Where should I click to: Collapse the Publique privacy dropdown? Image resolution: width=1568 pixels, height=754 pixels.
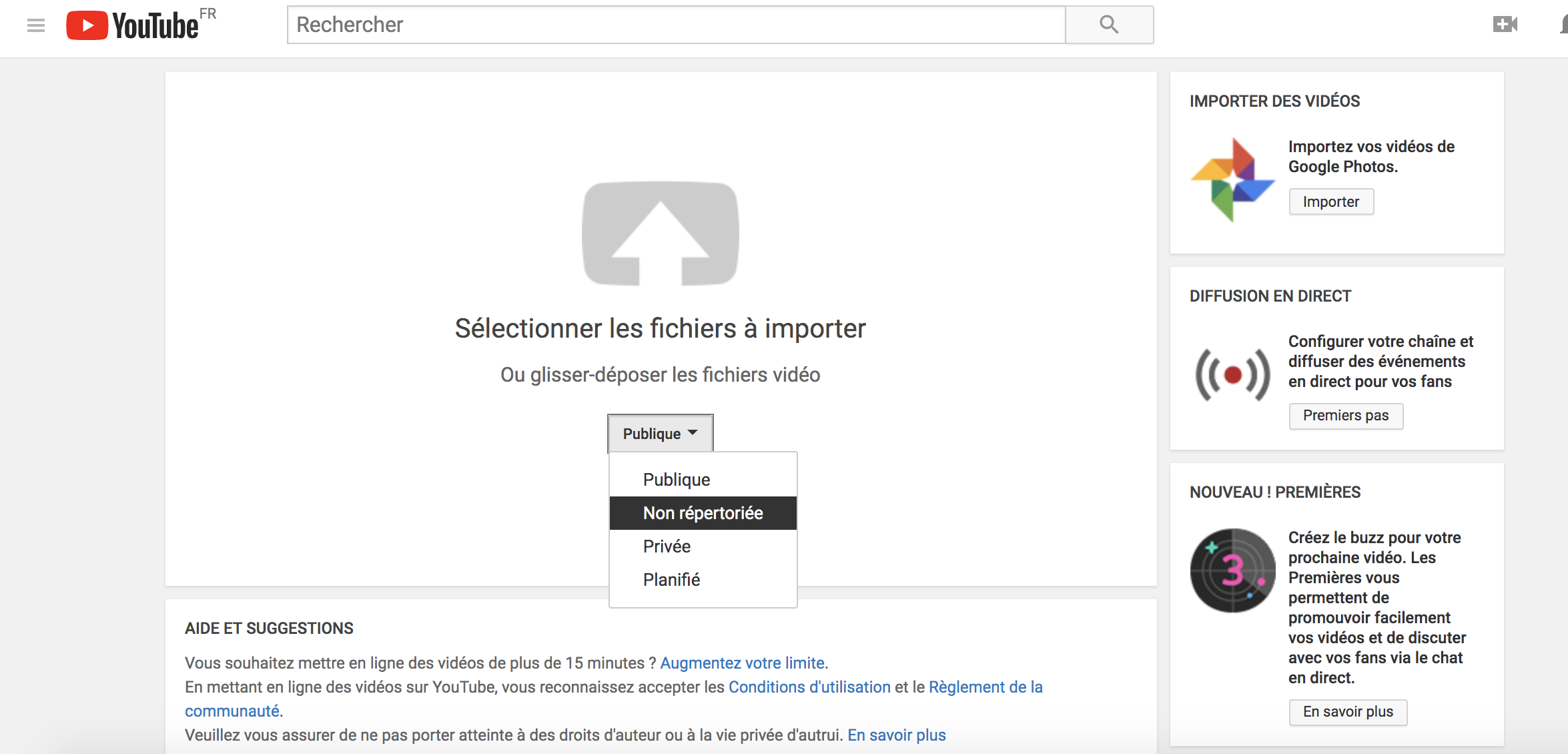(x=661, y=434)
